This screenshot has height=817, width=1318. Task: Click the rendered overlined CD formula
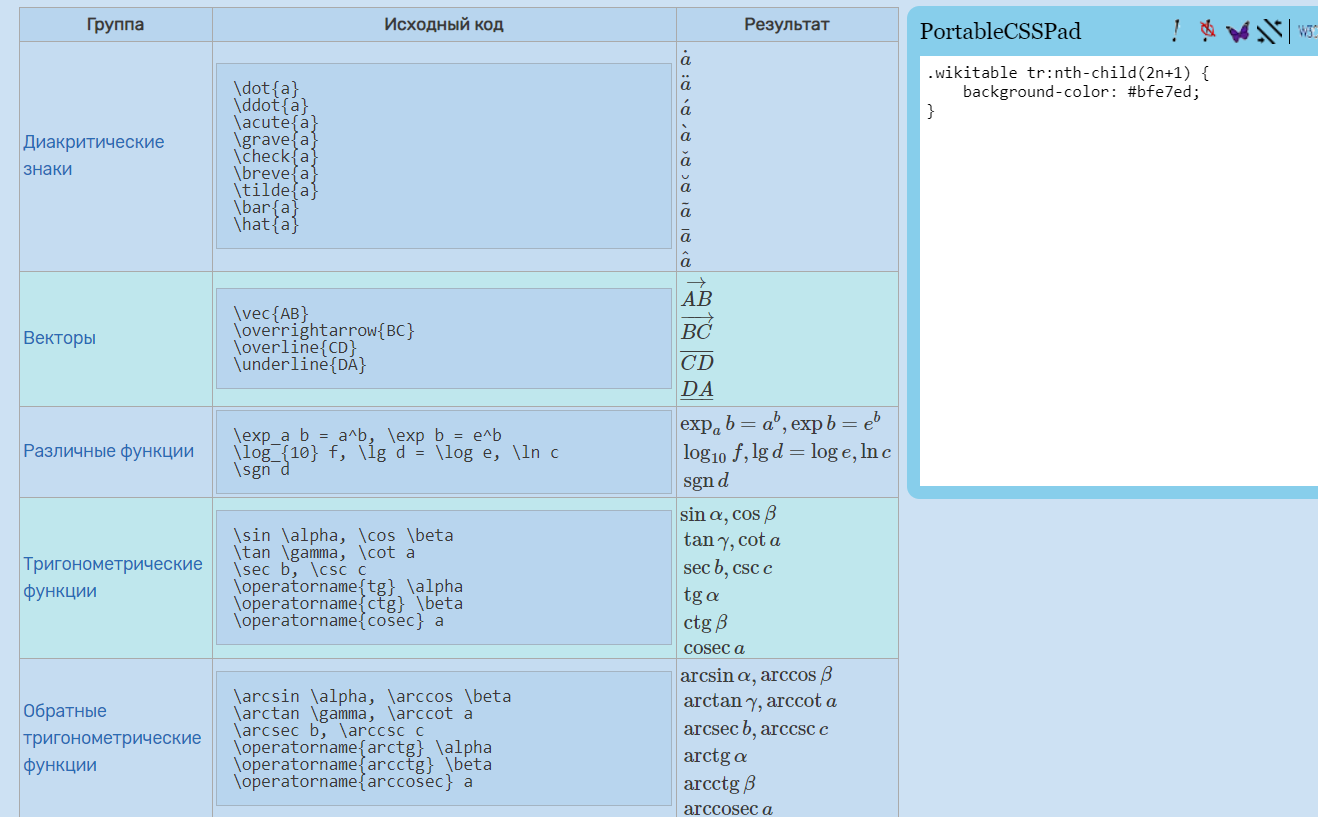coord(697,362)
